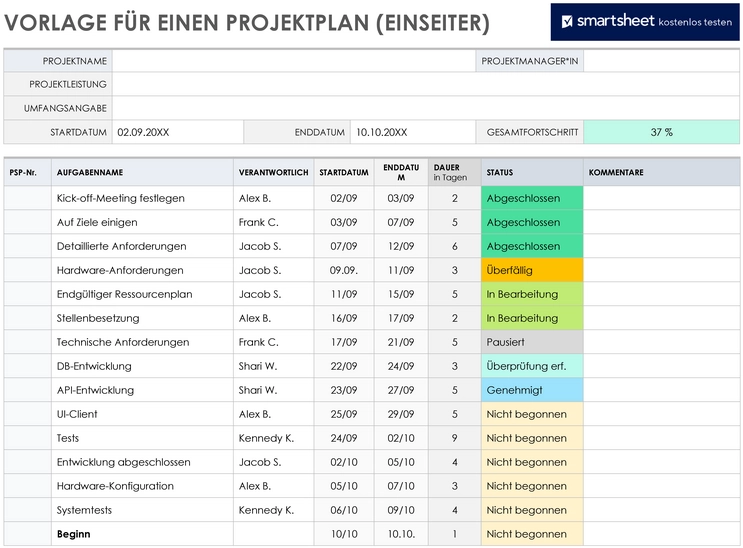Click start date 09.09. of Hardware-Anforderungen
Image resolution: width=743 pixels, height=548 pixels.
(x=344, y=270)
